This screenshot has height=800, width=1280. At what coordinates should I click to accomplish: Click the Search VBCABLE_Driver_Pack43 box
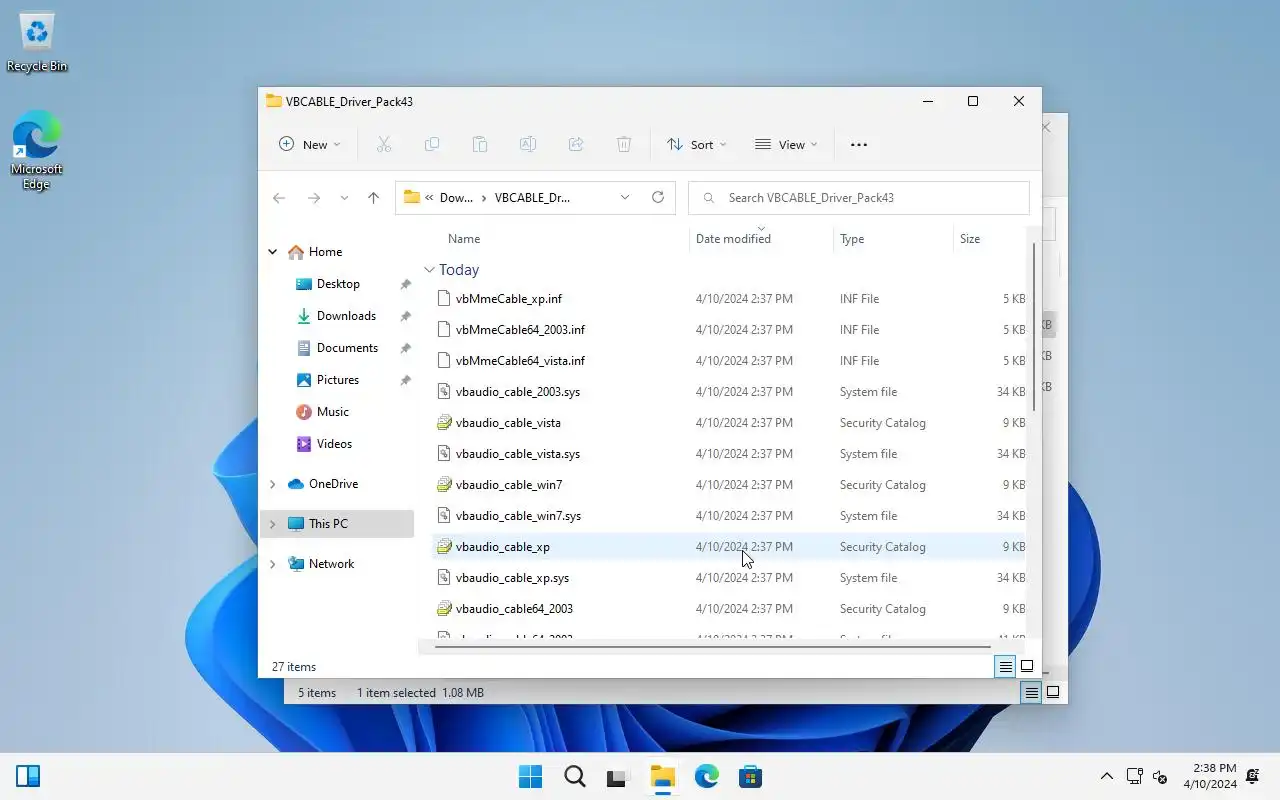[x=859, y=198]
